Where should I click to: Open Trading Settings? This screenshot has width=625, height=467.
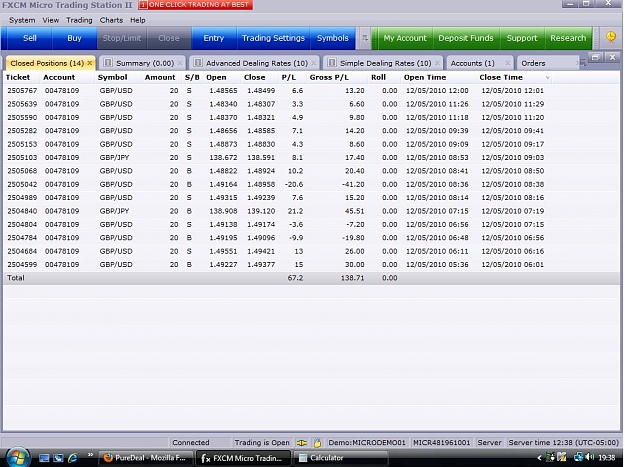[273, 38]
